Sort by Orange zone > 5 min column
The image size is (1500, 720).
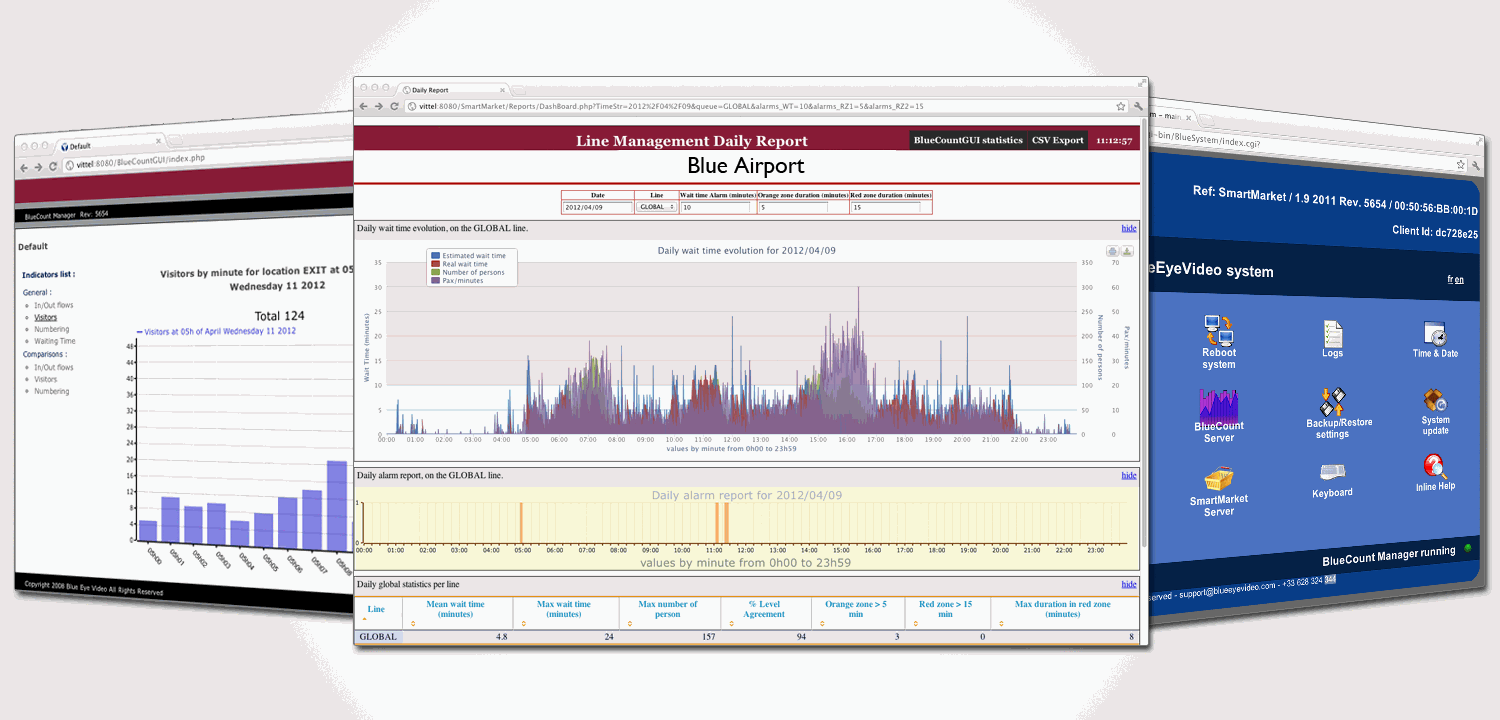(x=860, y=613)
